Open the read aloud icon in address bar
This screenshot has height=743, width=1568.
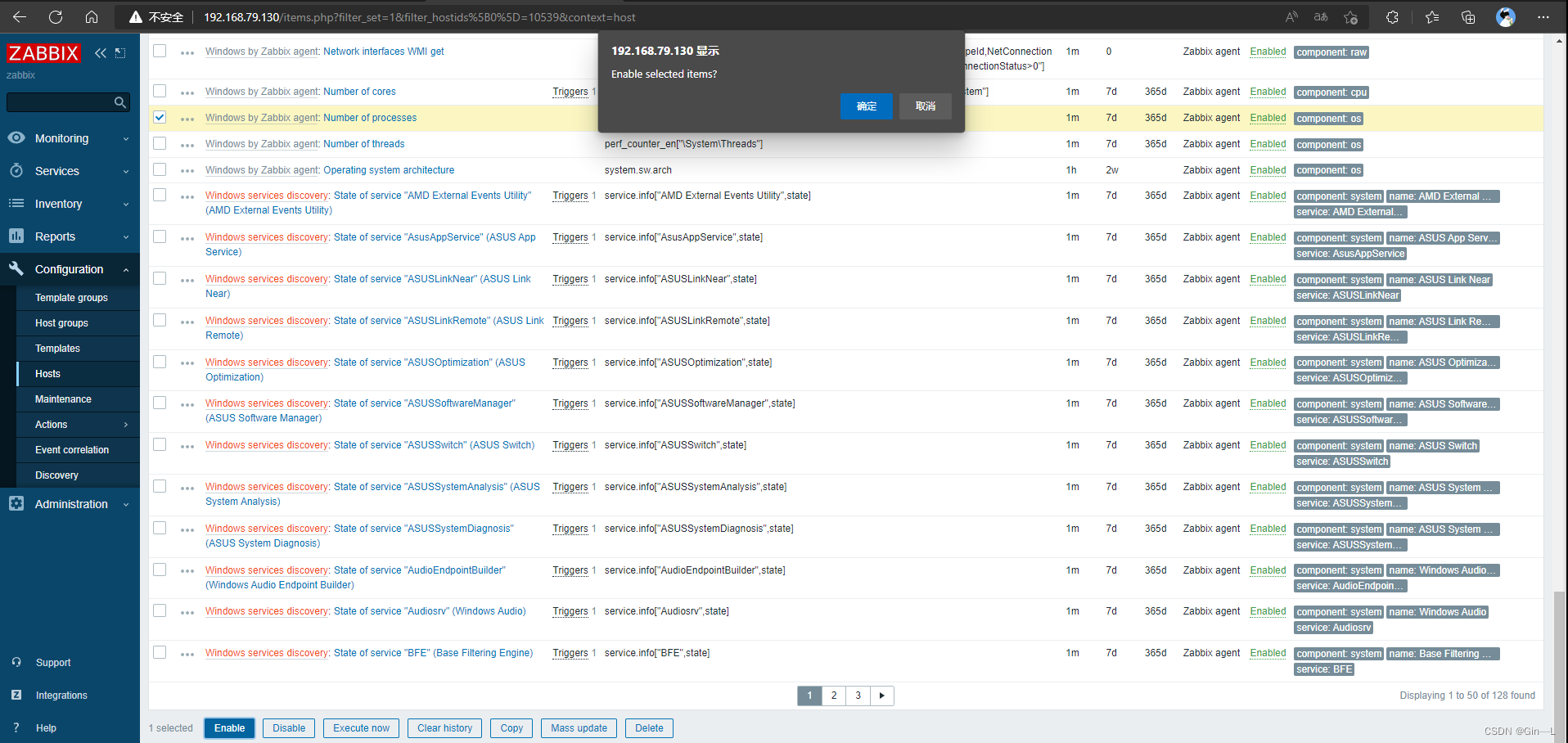point(1291,17)
